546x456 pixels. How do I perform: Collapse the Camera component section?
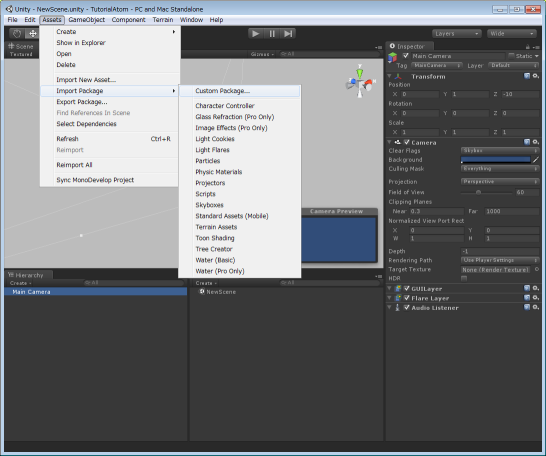(x=389, y=142)
